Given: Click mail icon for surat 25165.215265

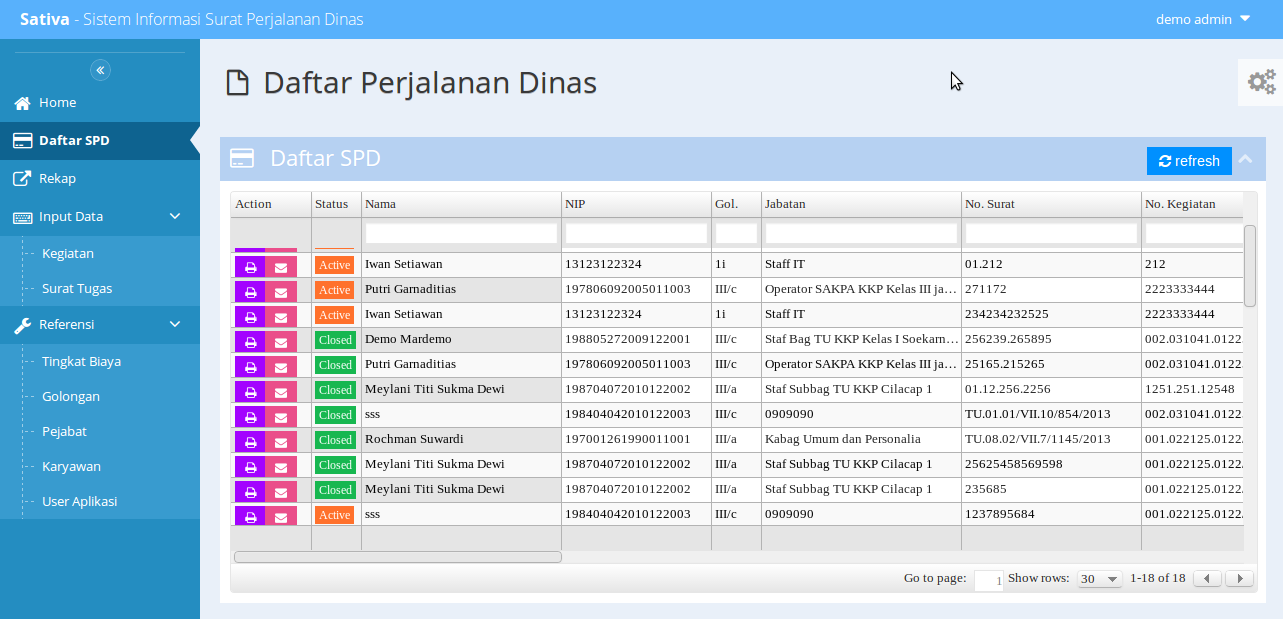Looking at the screenshot, I should point(281,366).
